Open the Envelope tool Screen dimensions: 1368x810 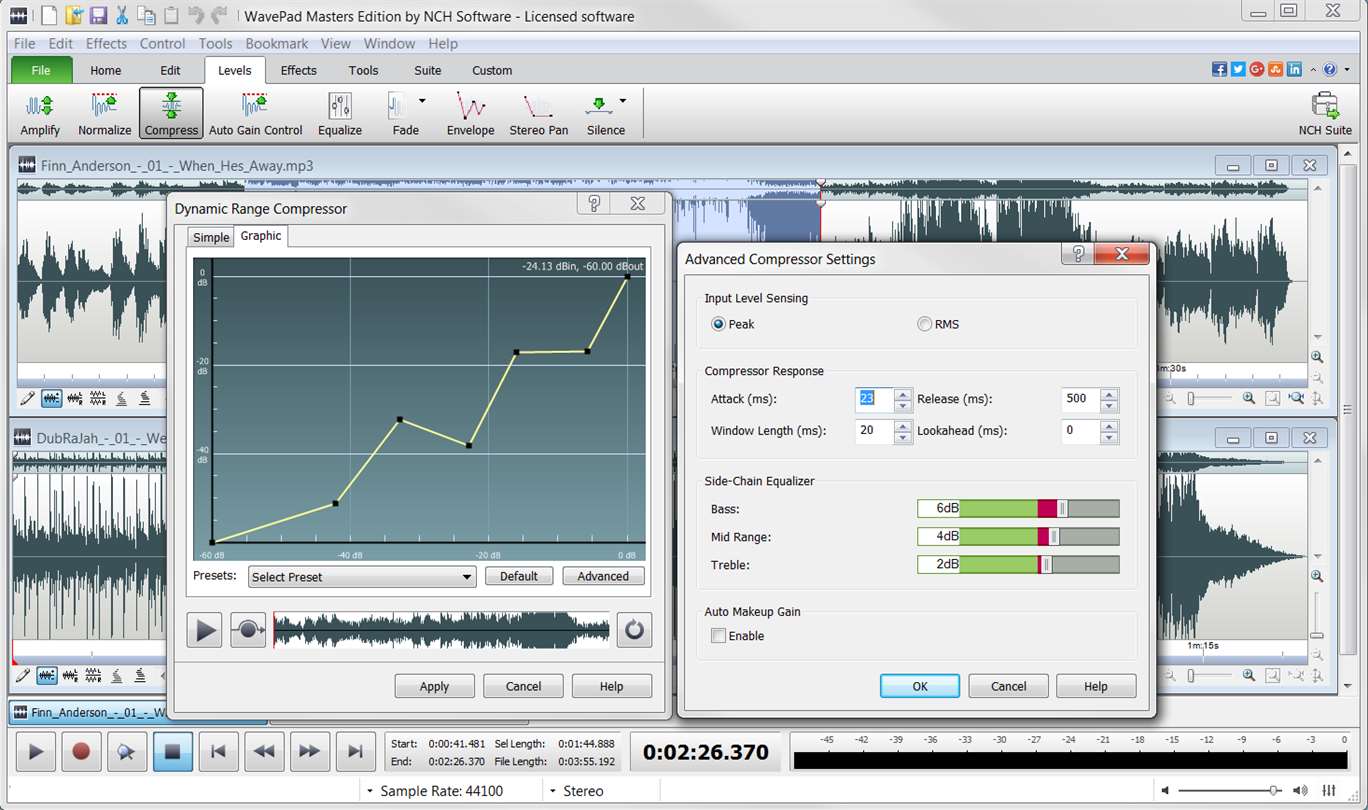point(470,114)
